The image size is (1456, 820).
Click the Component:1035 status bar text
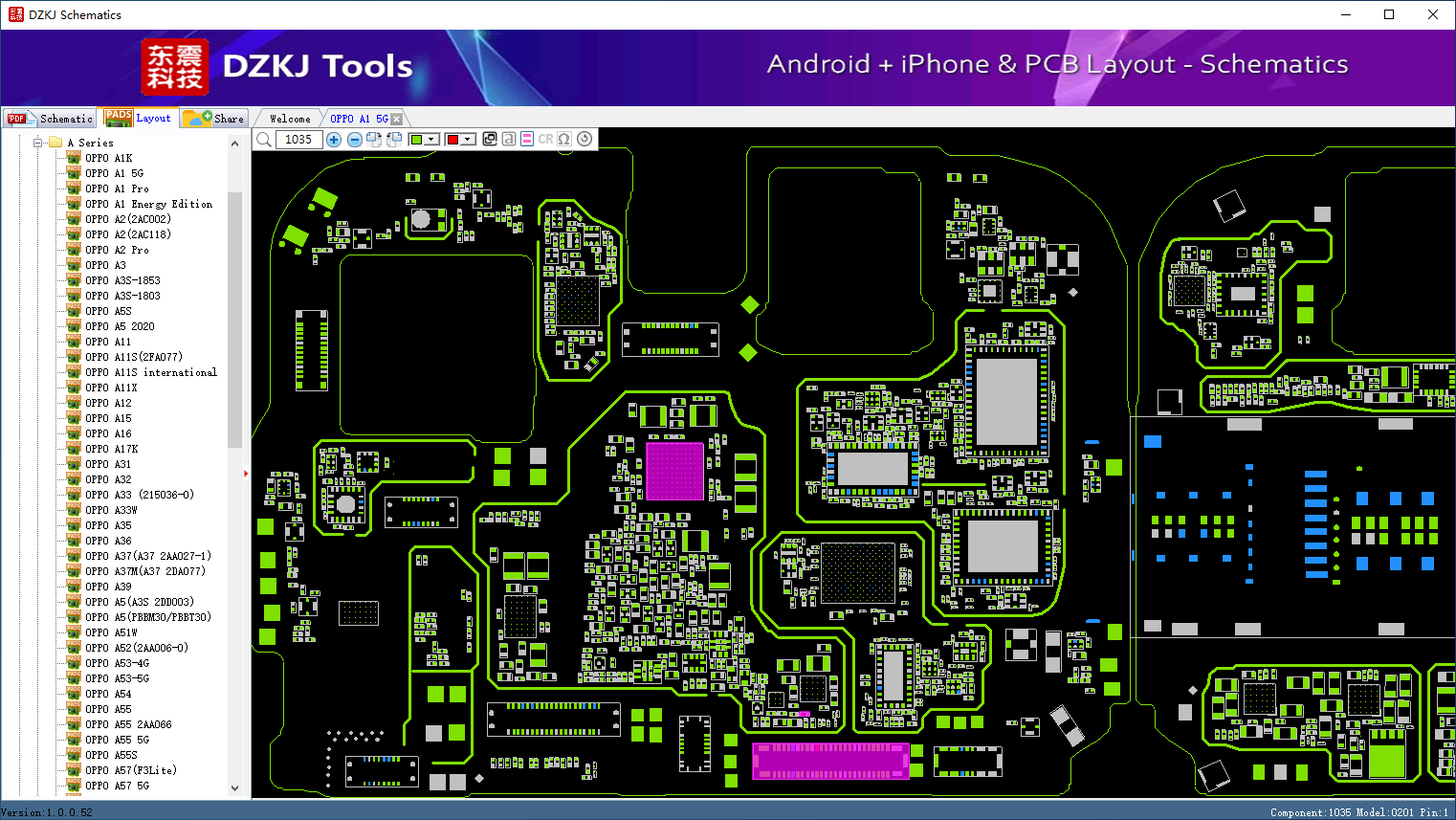(x=1311, y=812)
